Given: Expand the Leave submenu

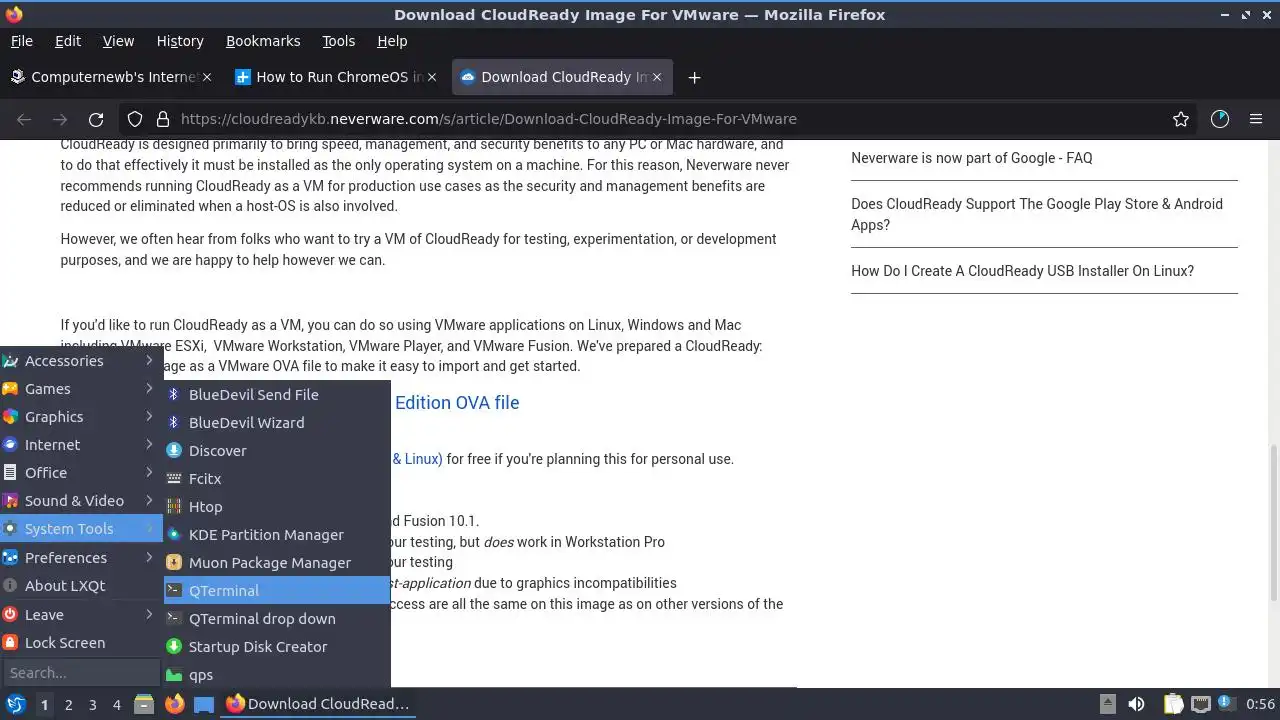Looking at the screenshot, I should point(81,614).
